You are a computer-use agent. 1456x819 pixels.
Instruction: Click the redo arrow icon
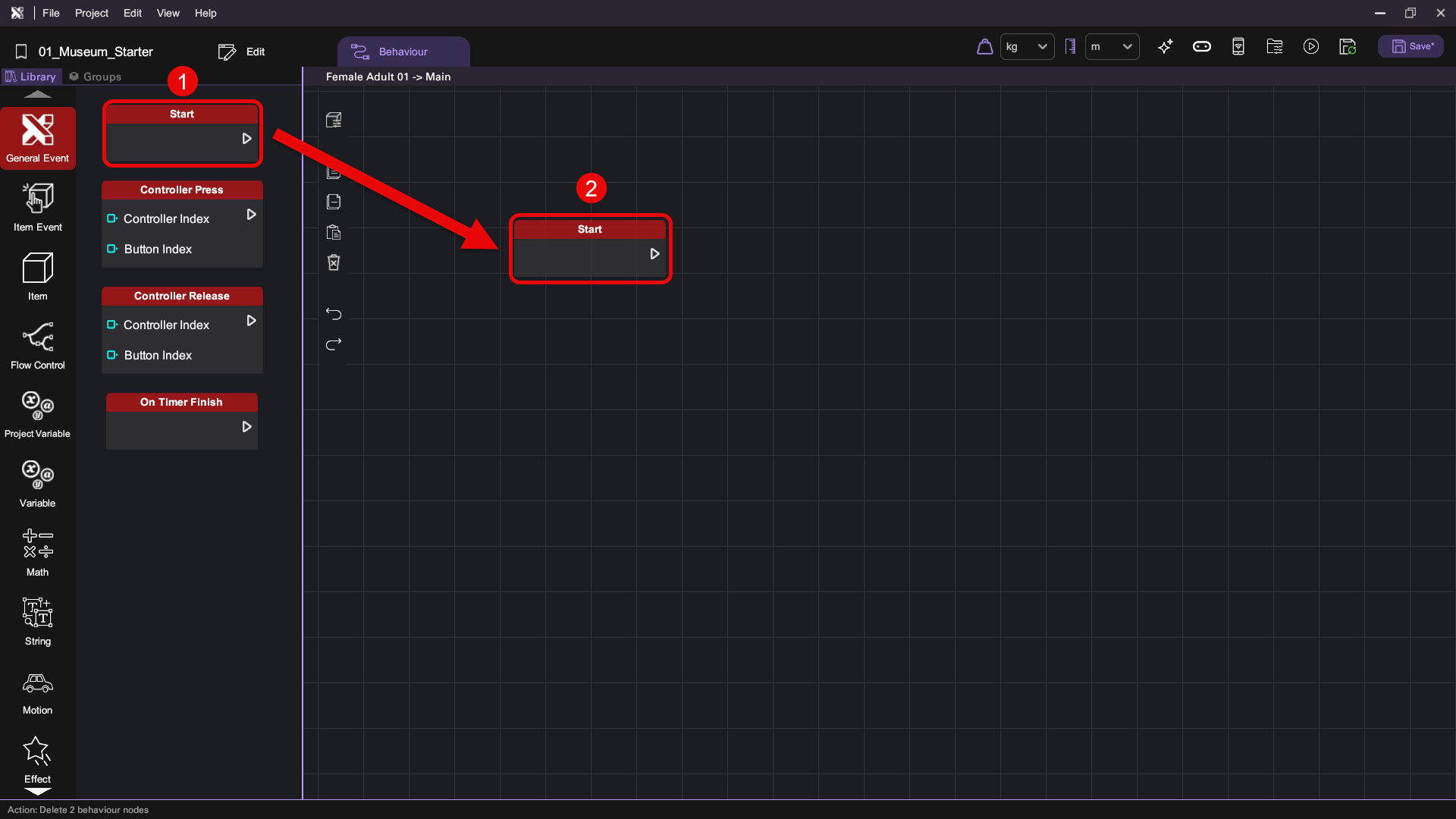tap(334, 344)
